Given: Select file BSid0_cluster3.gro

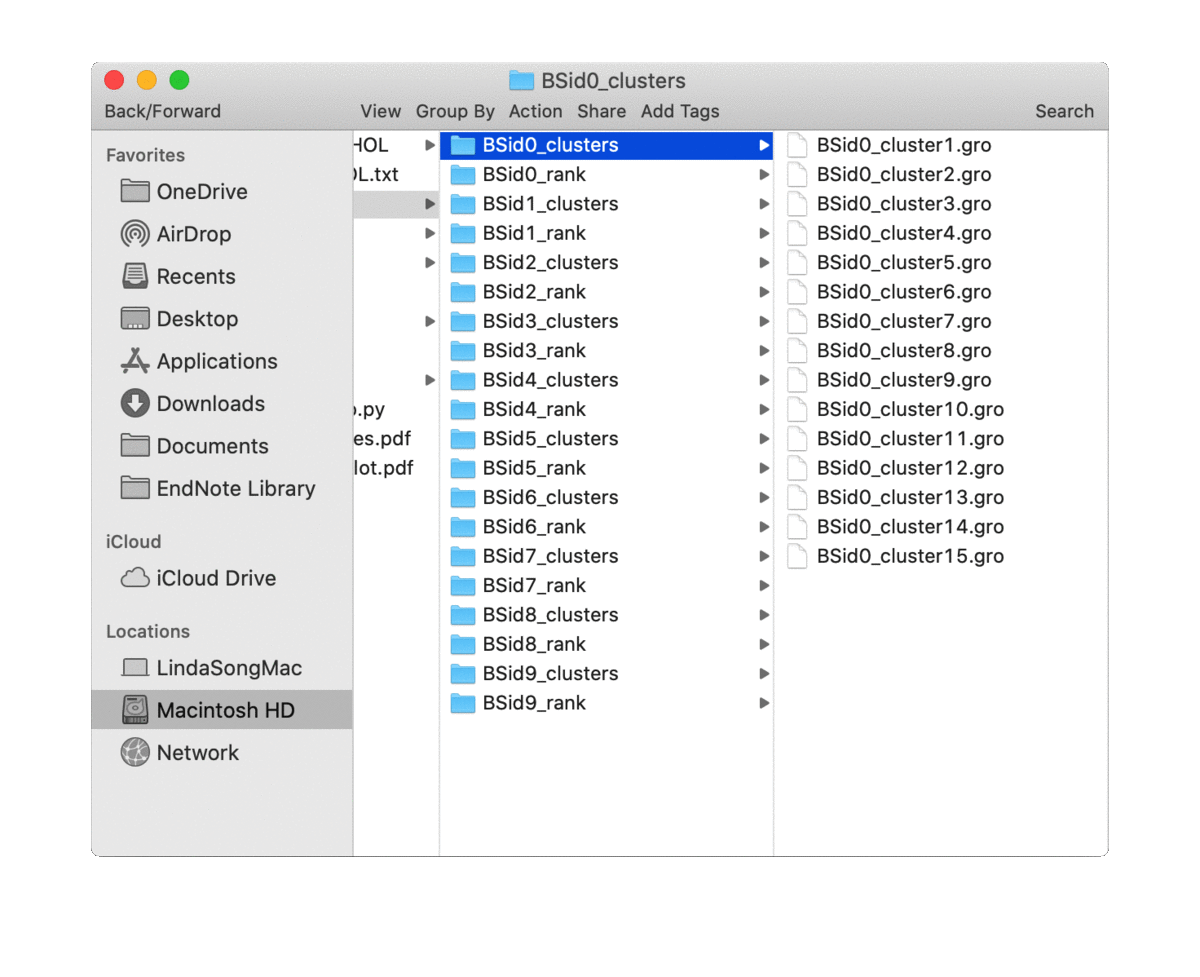Looking at the screenshot, I should coord(903,204).
